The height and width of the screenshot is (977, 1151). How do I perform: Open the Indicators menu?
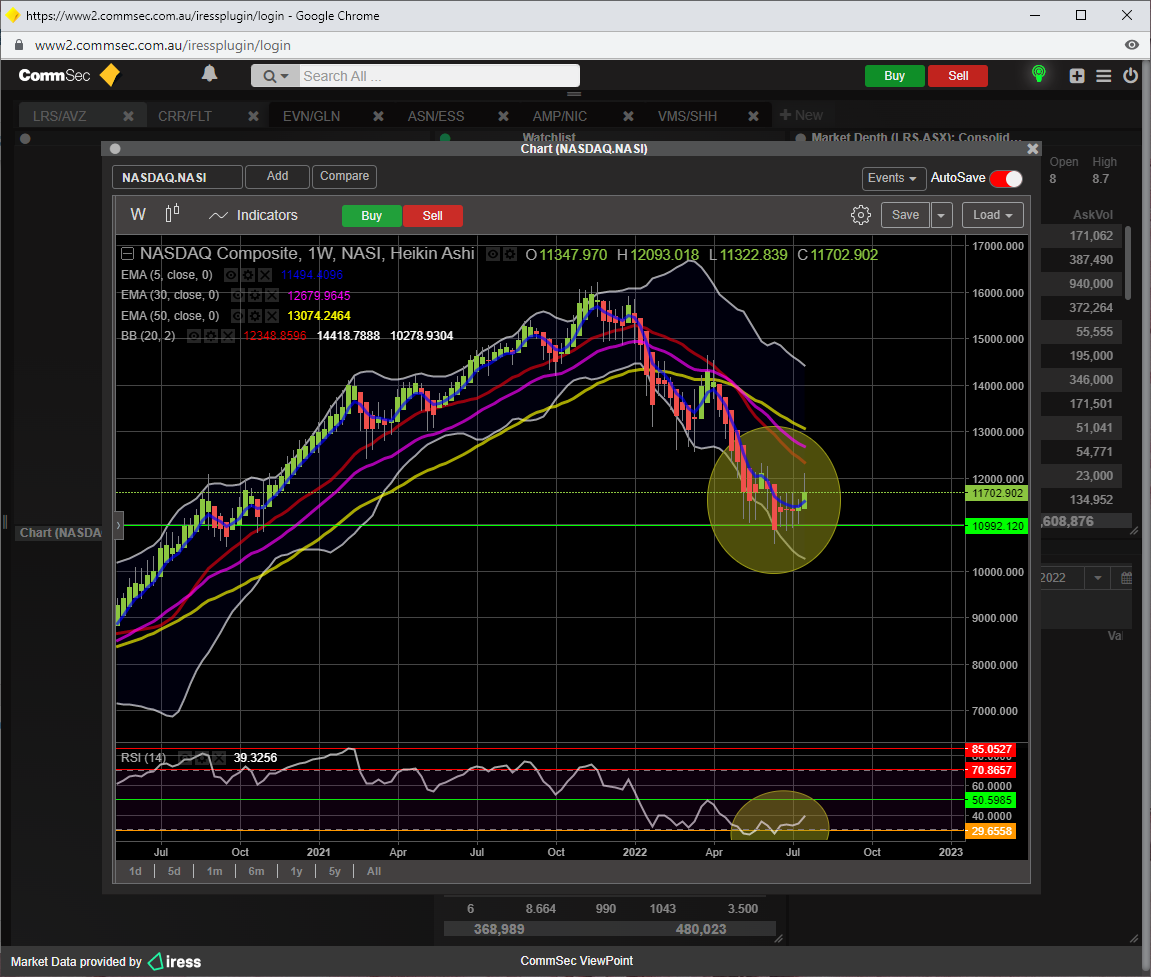coord(253,215)
